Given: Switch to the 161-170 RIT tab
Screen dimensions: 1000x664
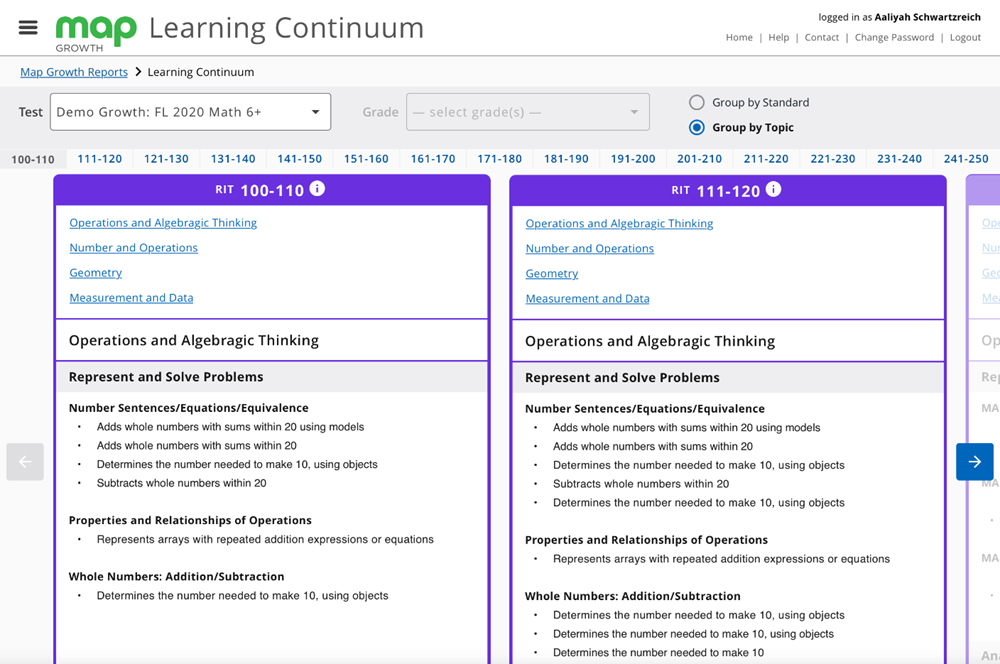Looking at the screenshot, I should (432, 159).
